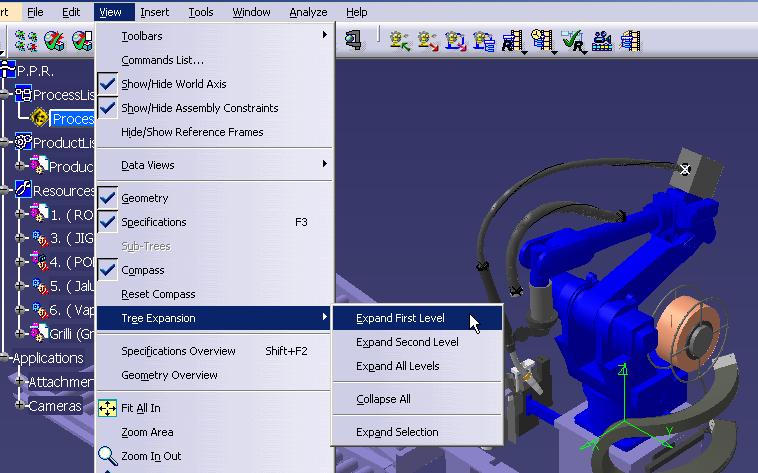The width and height of the screenshot is (758, 473).
Task: Uncheck the Geometry view option
Action: point(107,198)
